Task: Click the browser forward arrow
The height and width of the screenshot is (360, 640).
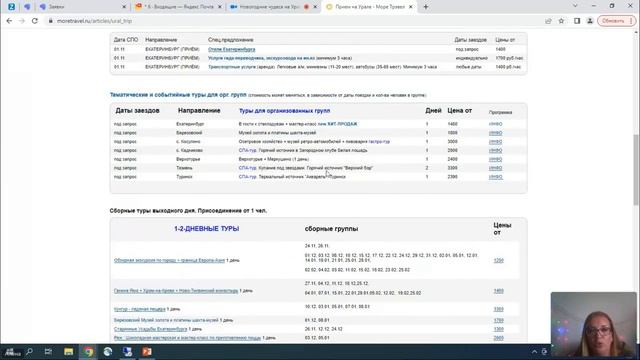Action: 22,21
